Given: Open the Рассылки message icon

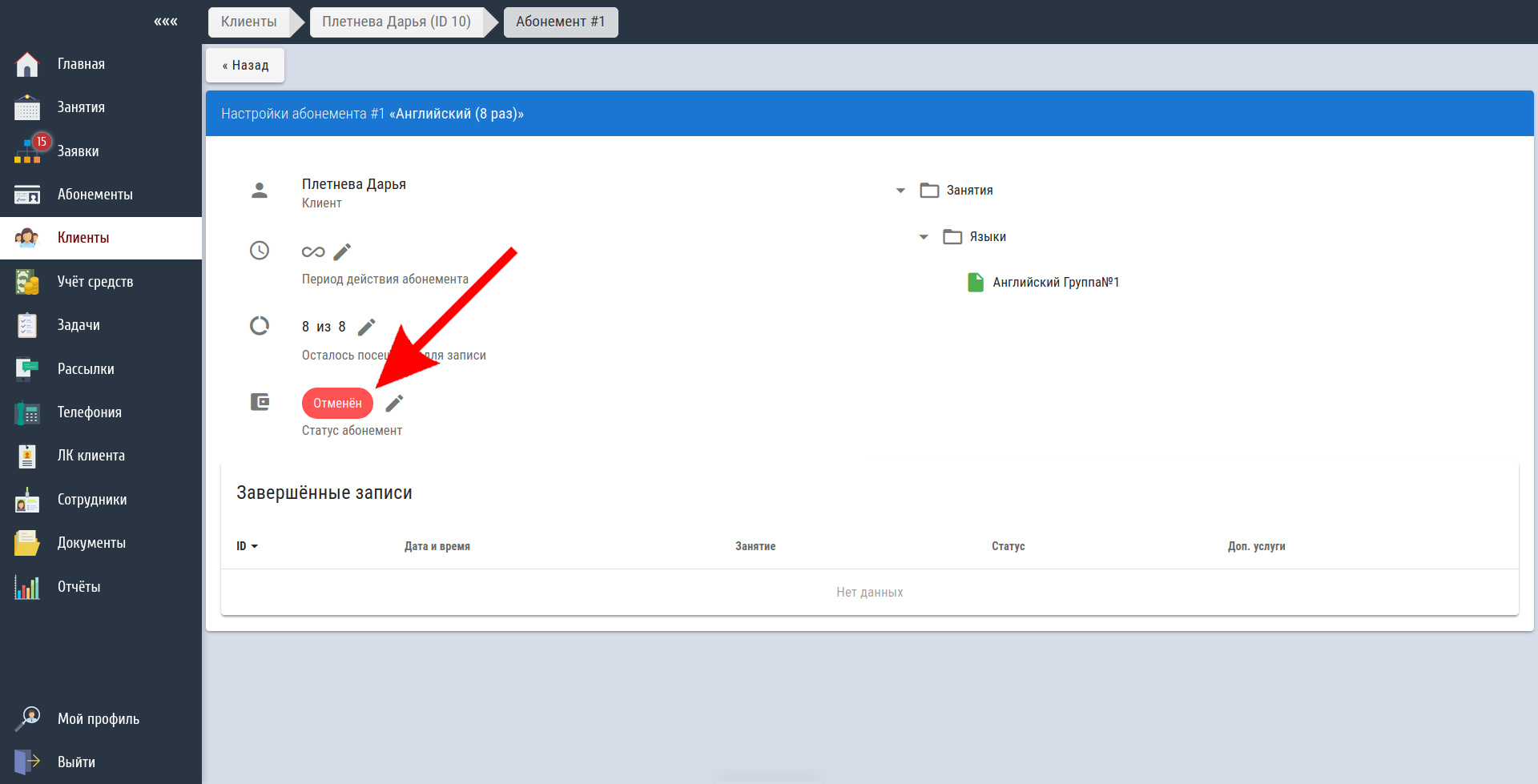Looking at the screenshot, I should tap(27, 369).
